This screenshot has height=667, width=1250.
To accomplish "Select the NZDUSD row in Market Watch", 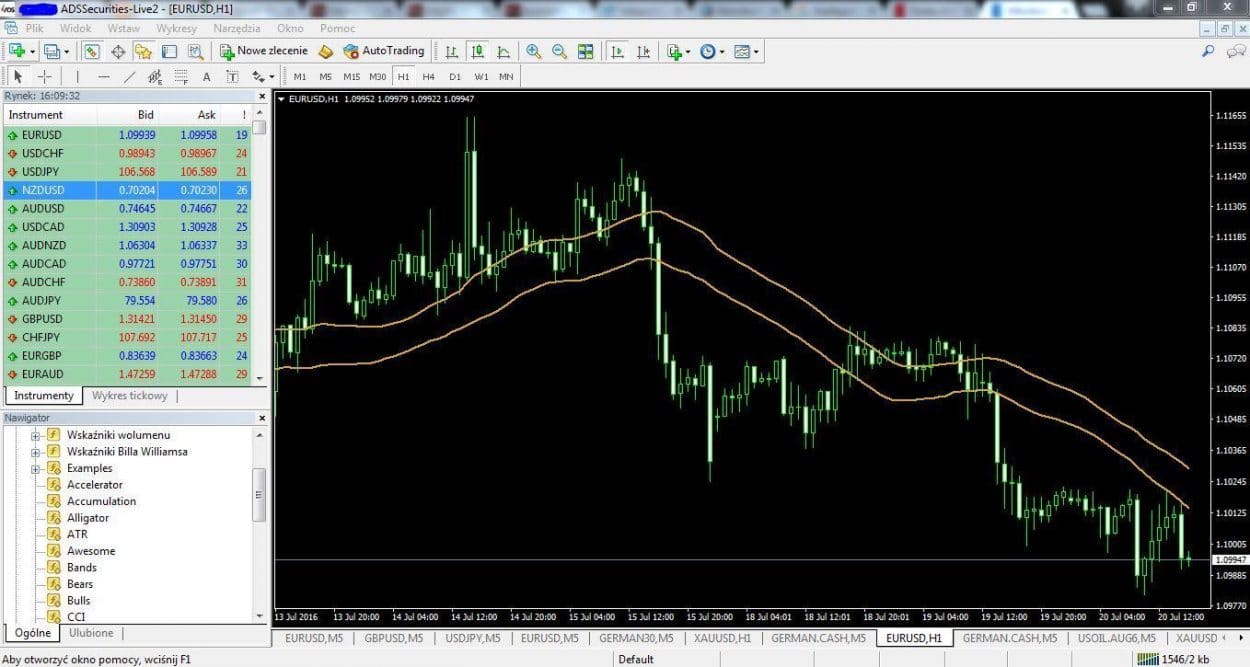I will (x=126, y=190).
